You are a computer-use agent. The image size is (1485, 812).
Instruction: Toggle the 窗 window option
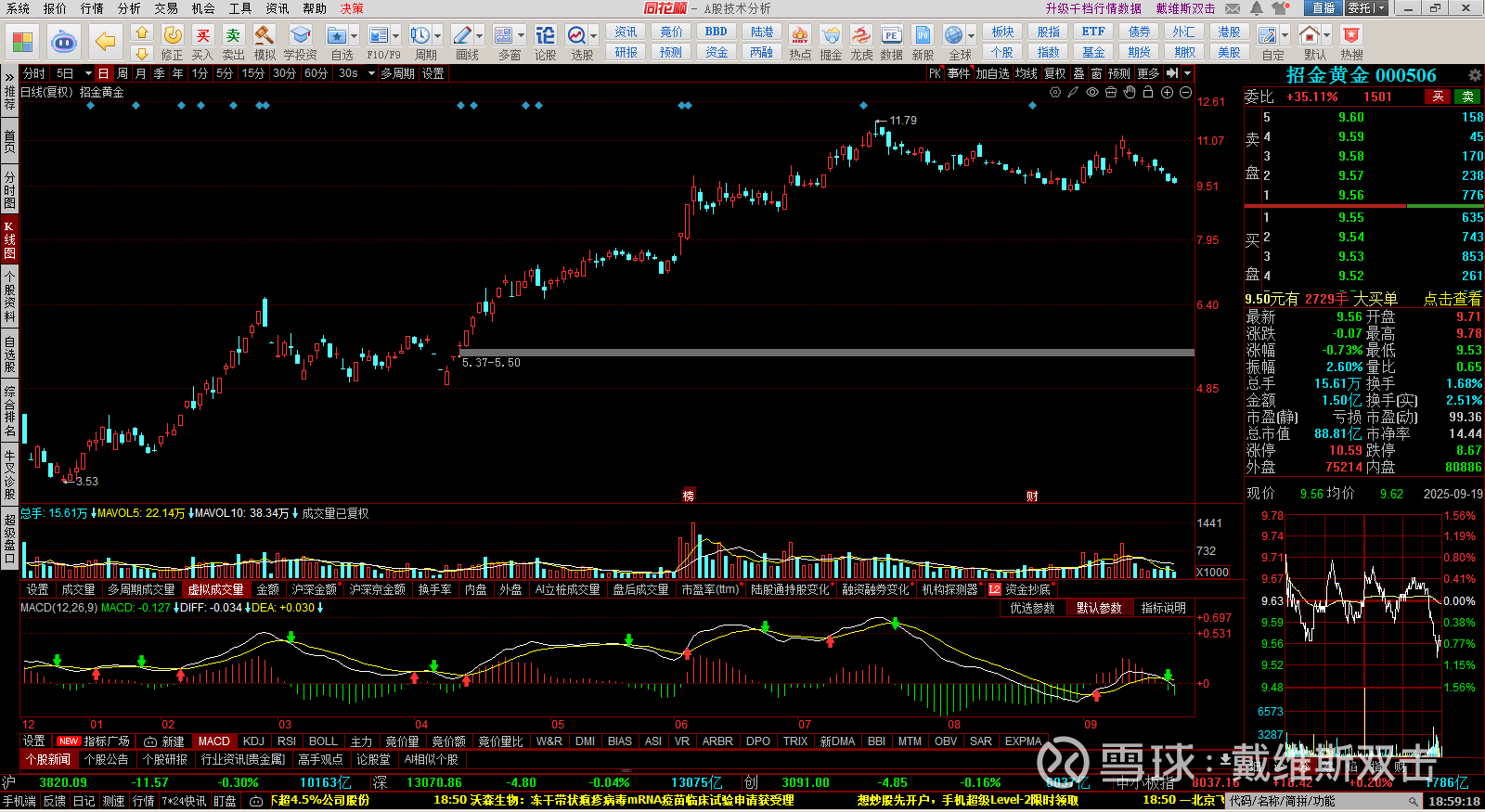click(1097, 73)
